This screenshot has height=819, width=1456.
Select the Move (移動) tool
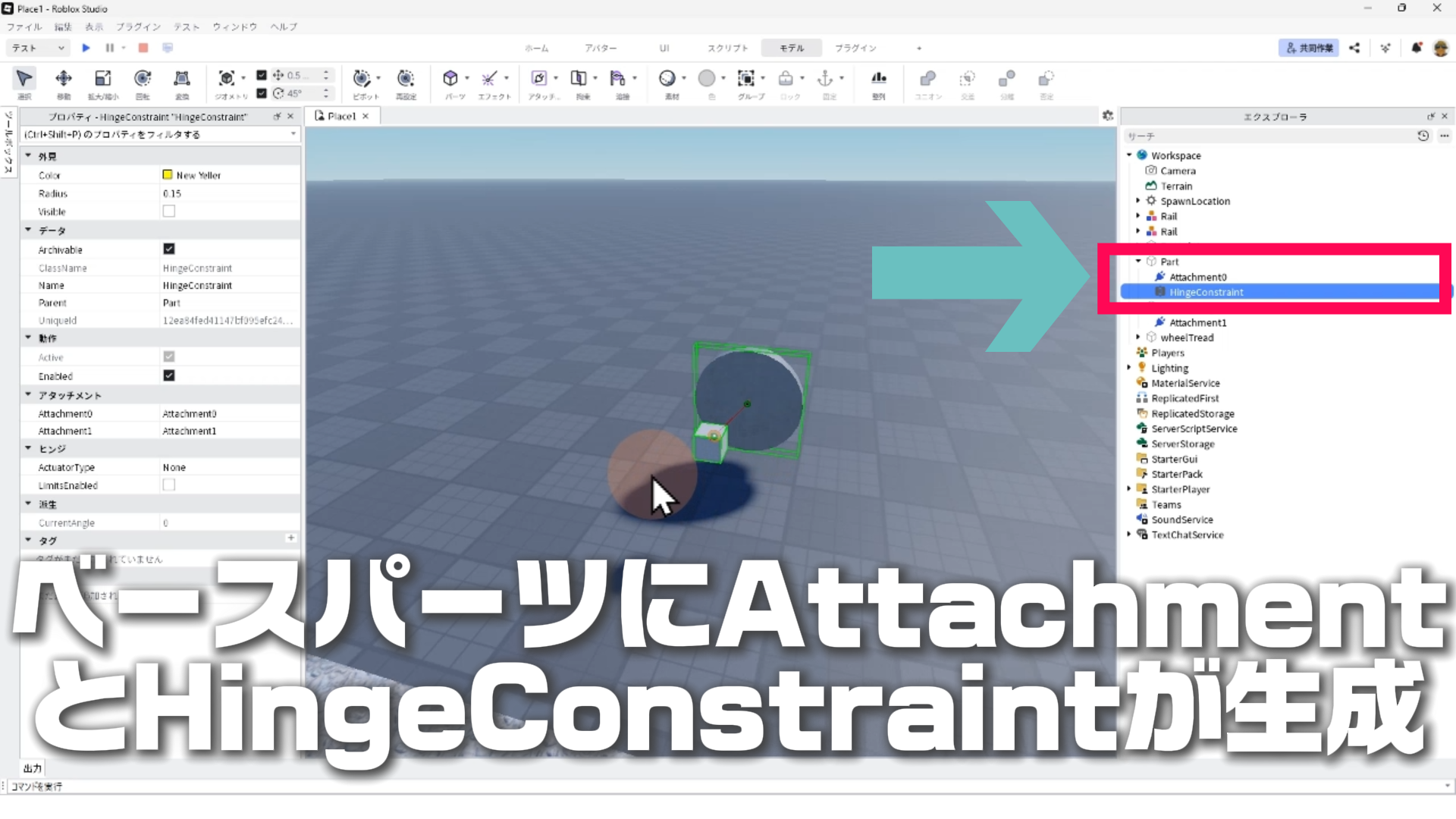pyautogui.click(x=64, y=79)
